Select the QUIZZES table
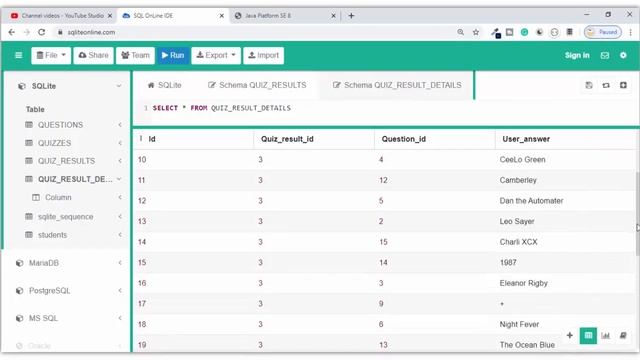 [54, 143]
